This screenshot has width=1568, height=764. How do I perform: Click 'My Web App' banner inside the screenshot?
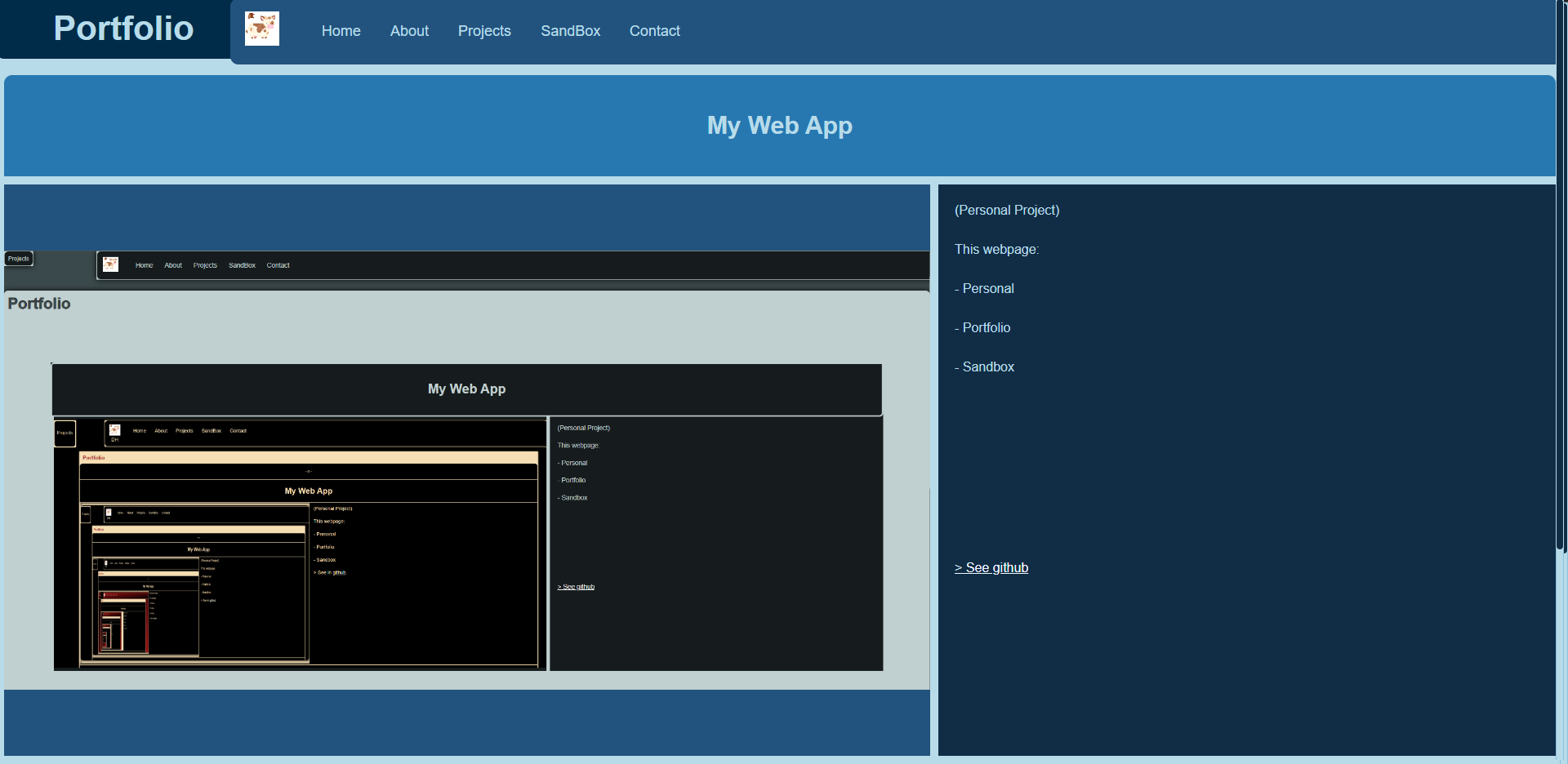point(466,389)
